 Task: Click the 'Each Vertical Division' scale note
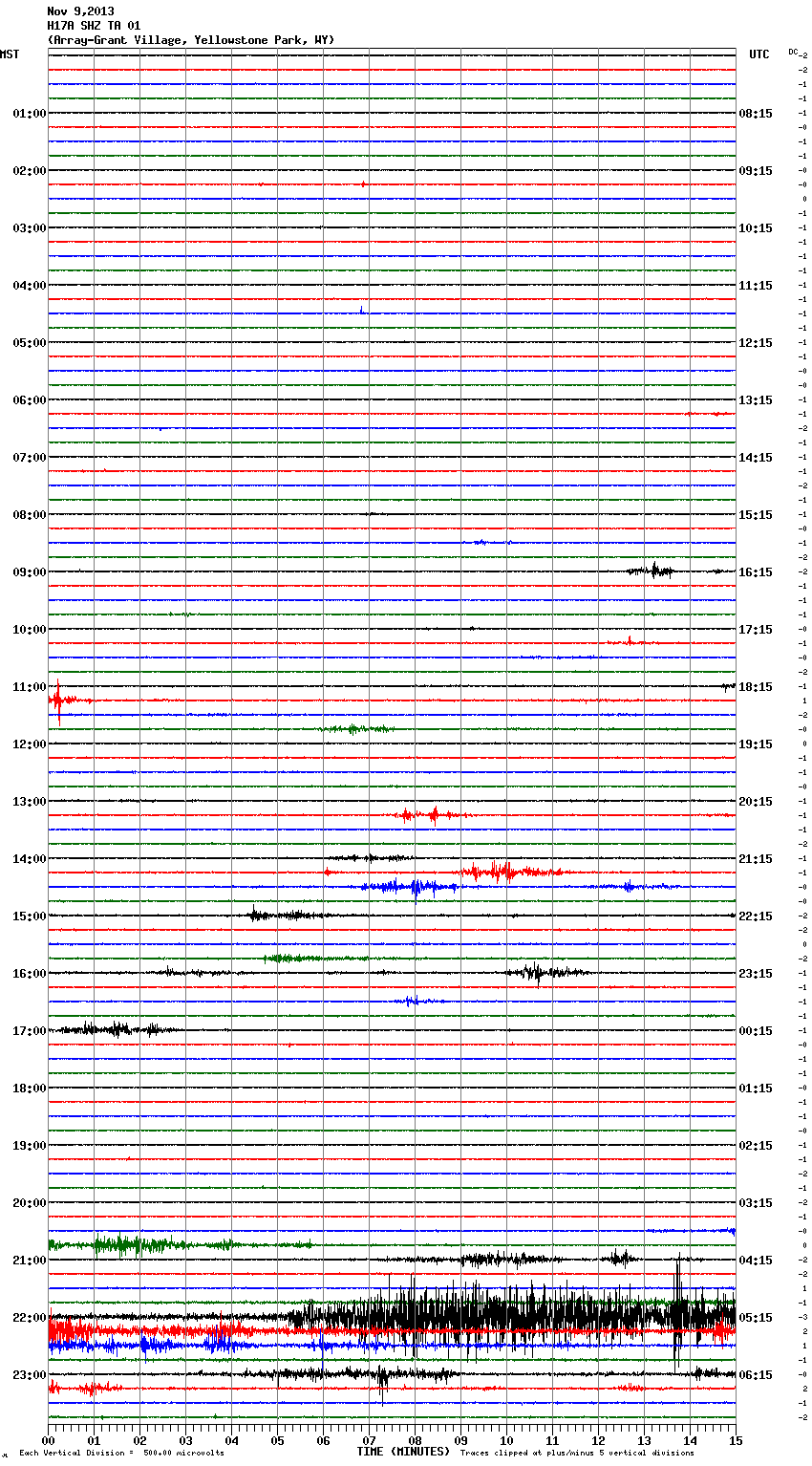click(x=121, y=1454)
